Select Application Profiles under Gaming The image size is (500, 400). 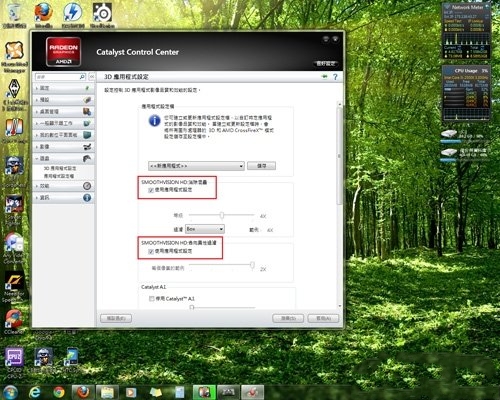tap(59, 176)
